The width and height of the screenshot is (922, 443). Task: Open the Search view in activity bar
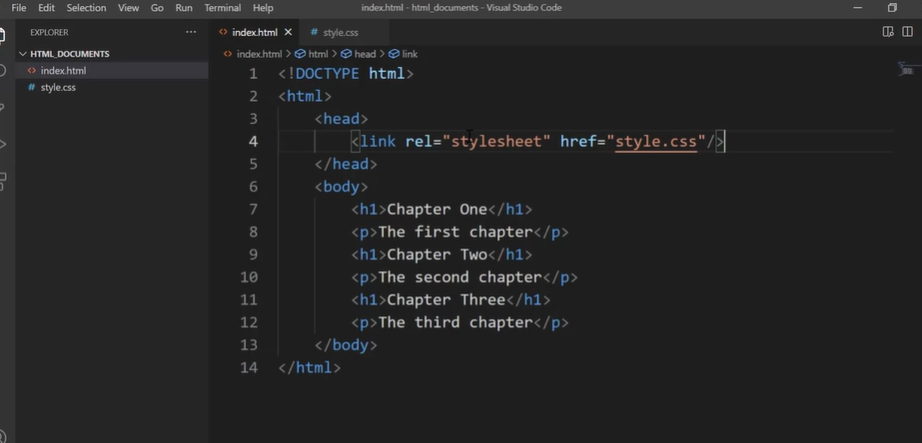(2, 71)
